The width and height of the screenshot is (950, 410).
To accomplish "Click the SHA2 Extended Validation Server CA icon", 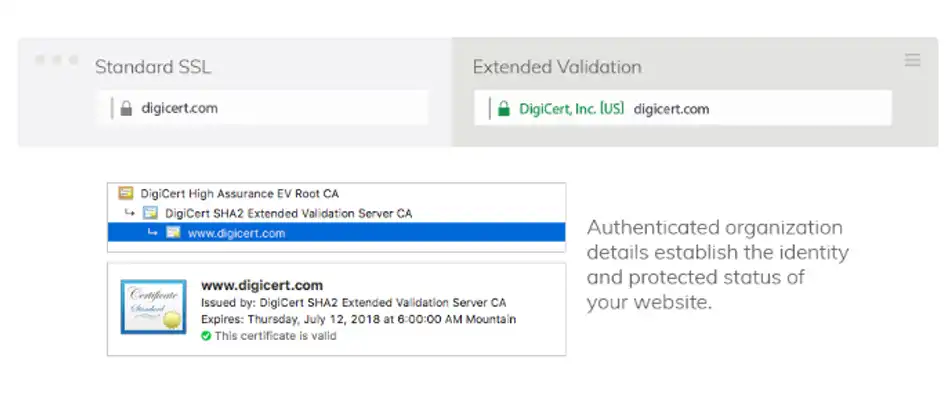I will tap(150, 213).
